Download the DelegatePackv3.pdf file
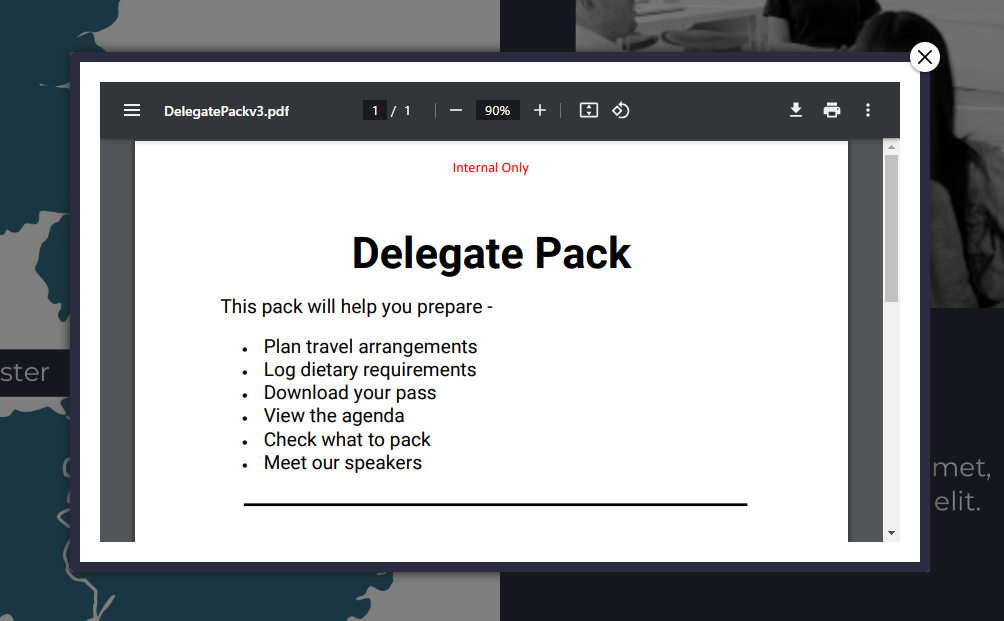The width and height of the screenshot is (1004, 621). pyautogui.click(x=796, y=110)
